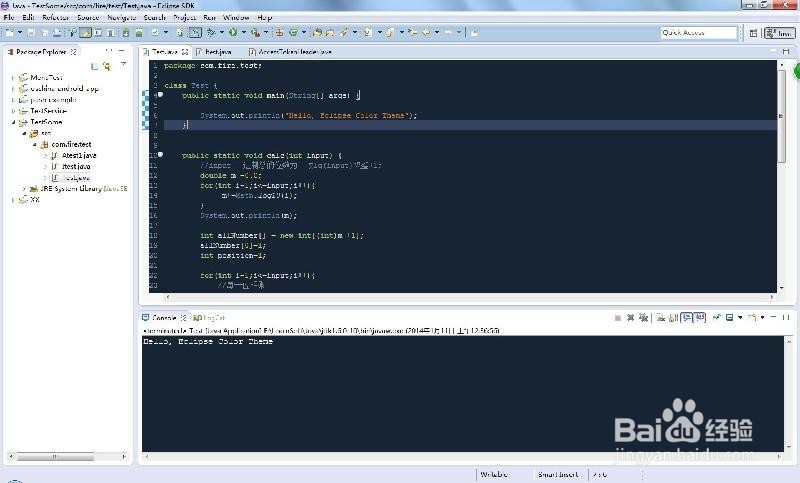Collapse the TestSome project node
The height and width of the screenshot is (483, 800).
(x=13, y=122)
